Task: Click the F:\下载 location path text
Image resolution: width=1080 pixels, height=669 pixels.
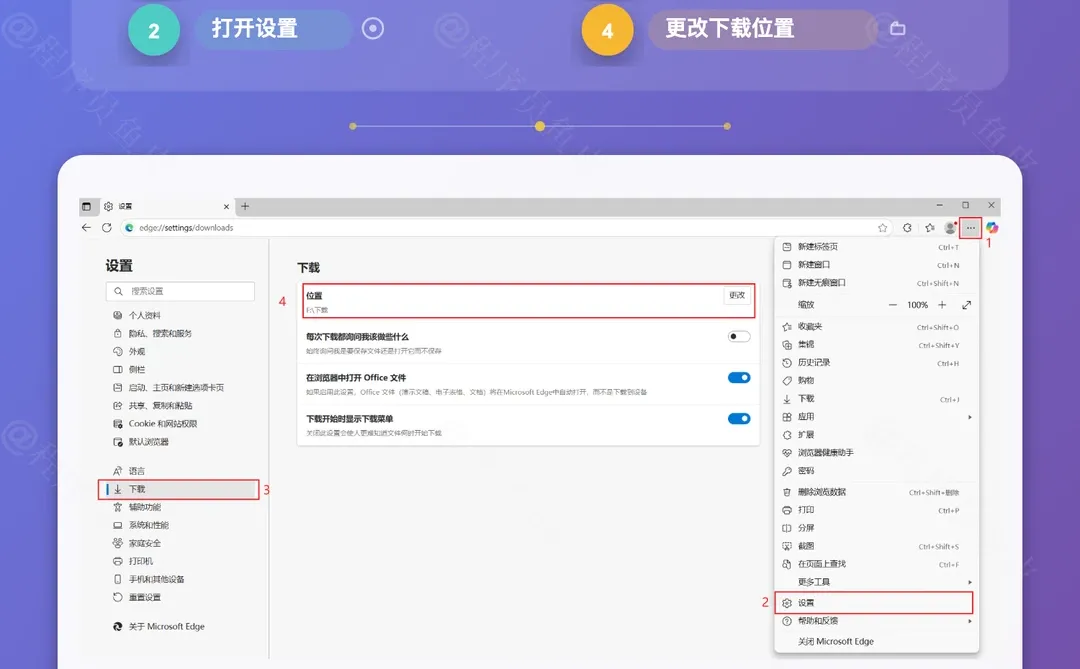Action: click(317, 310)
